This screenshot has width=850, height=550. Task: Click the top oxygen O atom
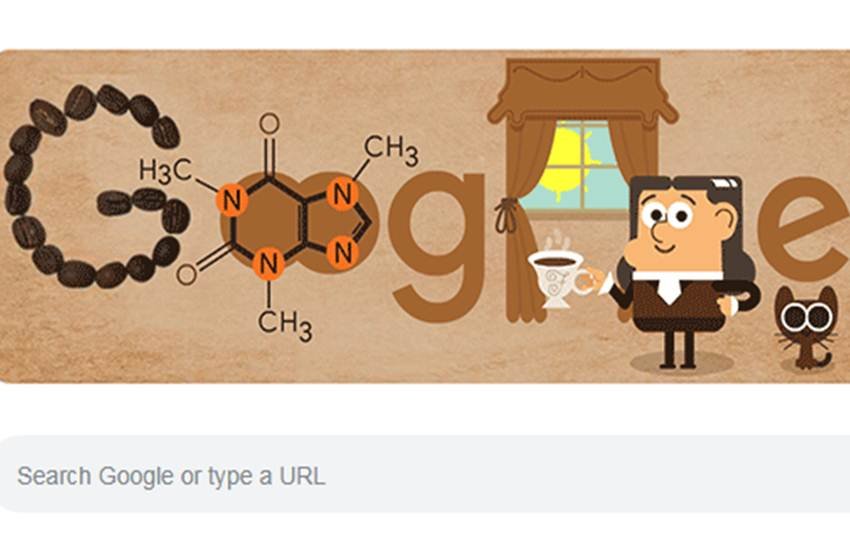click(269, 124)
